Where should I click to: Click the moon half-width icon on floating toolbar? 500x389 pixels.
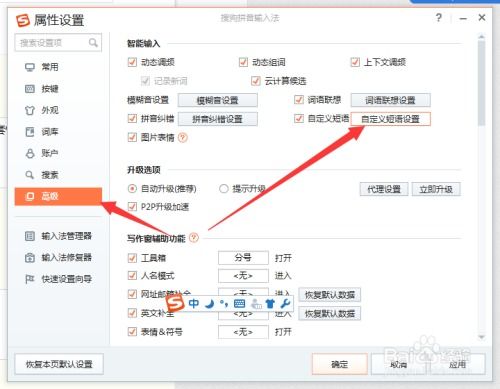coord(209,304)
